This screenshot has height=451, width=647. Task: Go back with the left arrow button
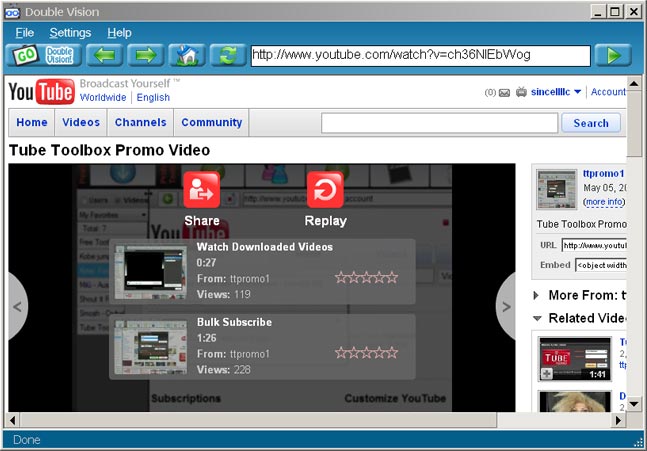point(104,55)
